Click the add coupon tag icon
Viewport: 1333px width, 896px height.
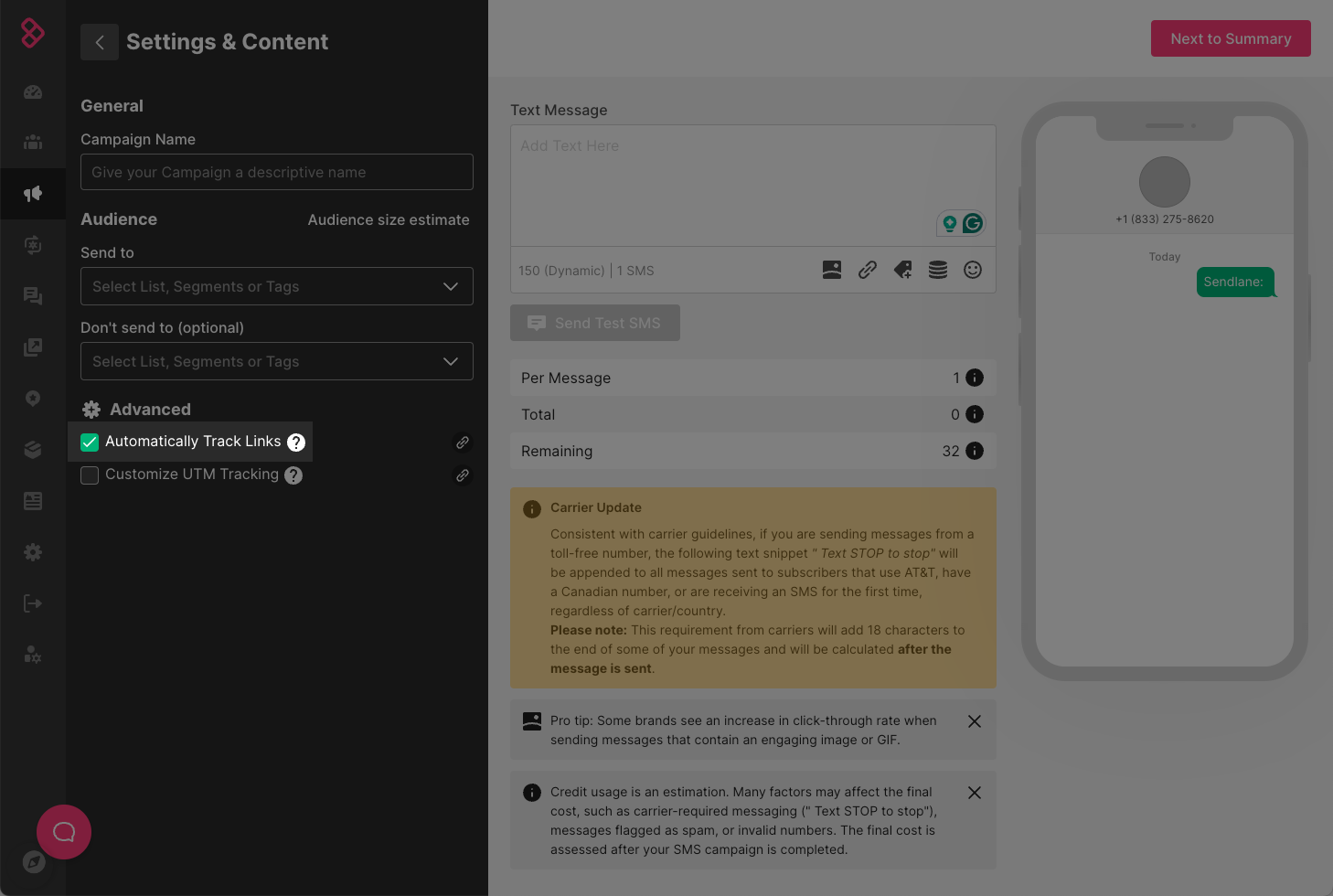coord(902,270)
